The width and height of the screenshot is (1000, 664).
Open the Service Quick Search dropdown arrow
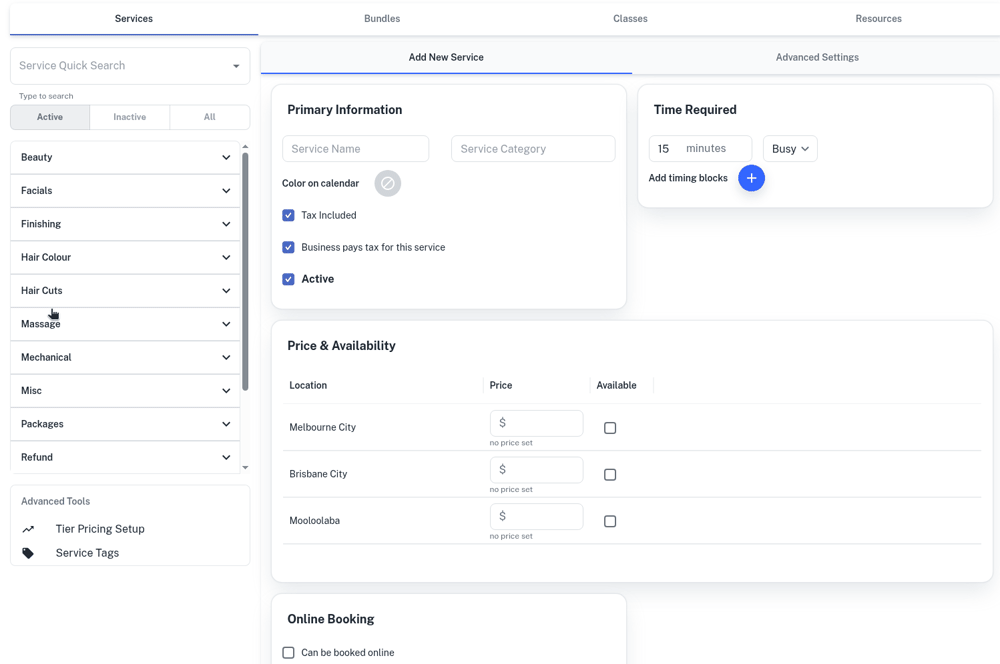[236, 66]
